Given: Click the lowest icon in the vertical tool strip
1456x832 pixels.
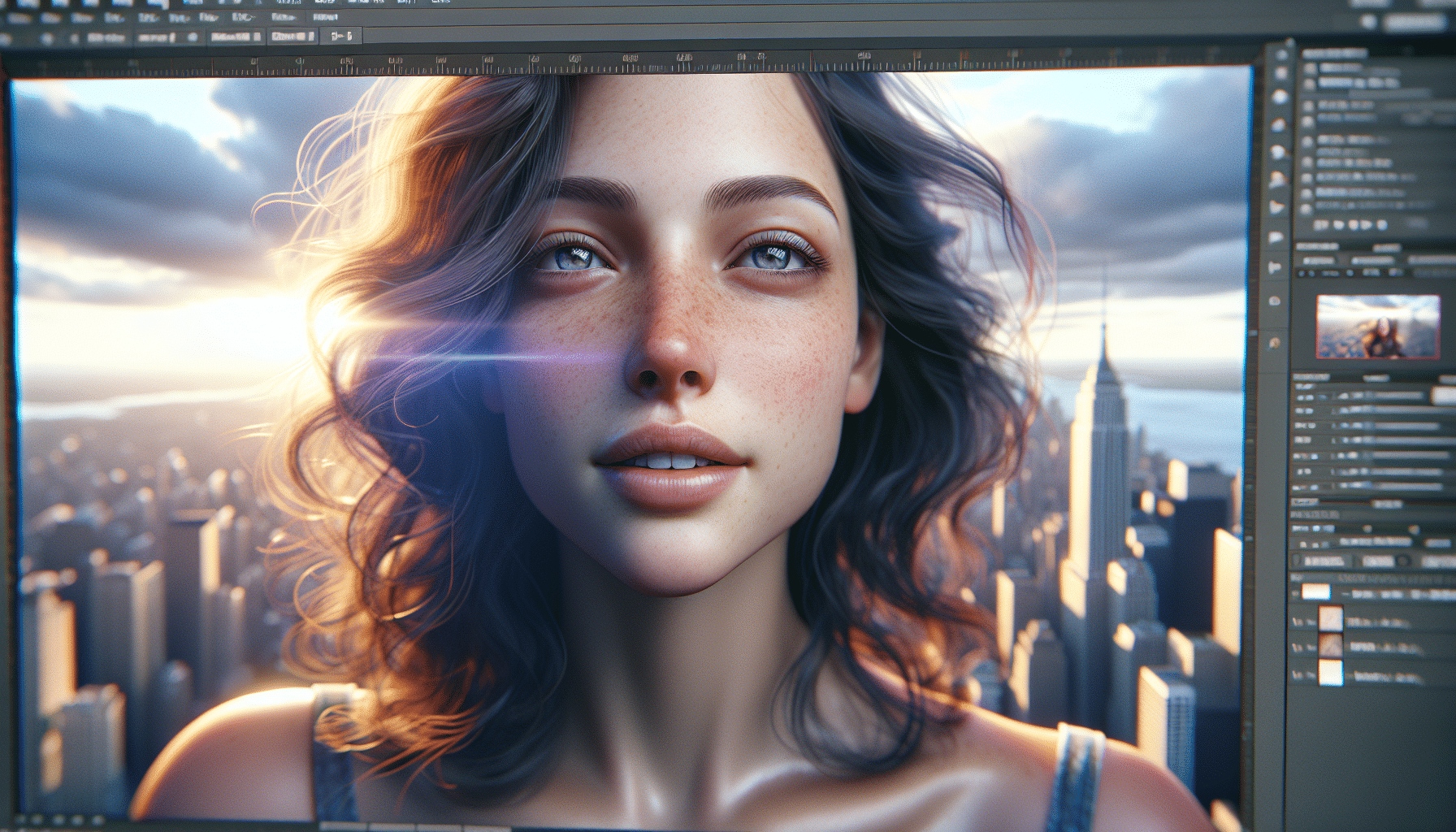Looking at the screenshot, I should point(1274,343).
